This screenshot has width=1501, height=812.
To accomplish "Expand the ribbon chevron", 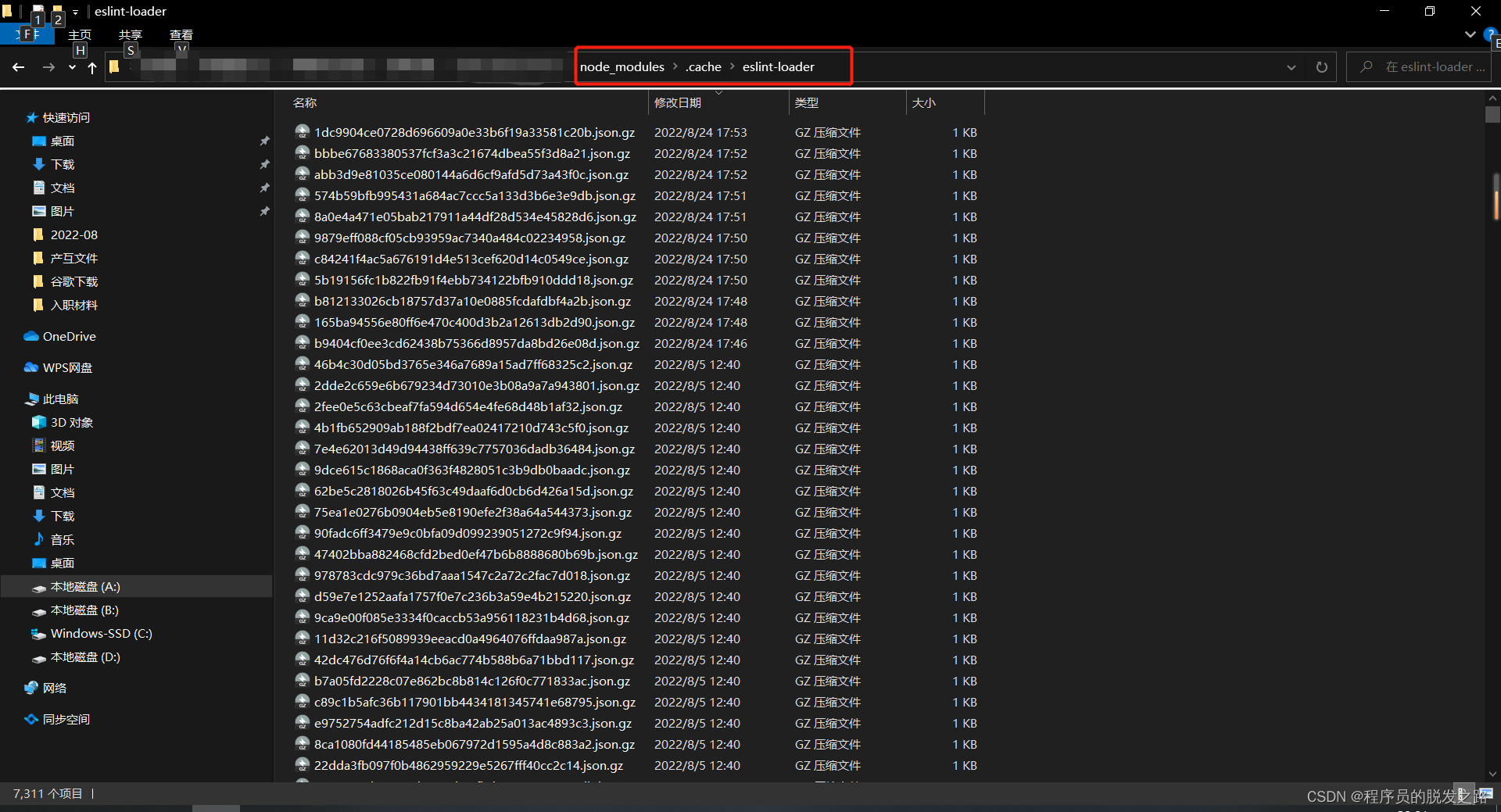I will click(1470, 34).
